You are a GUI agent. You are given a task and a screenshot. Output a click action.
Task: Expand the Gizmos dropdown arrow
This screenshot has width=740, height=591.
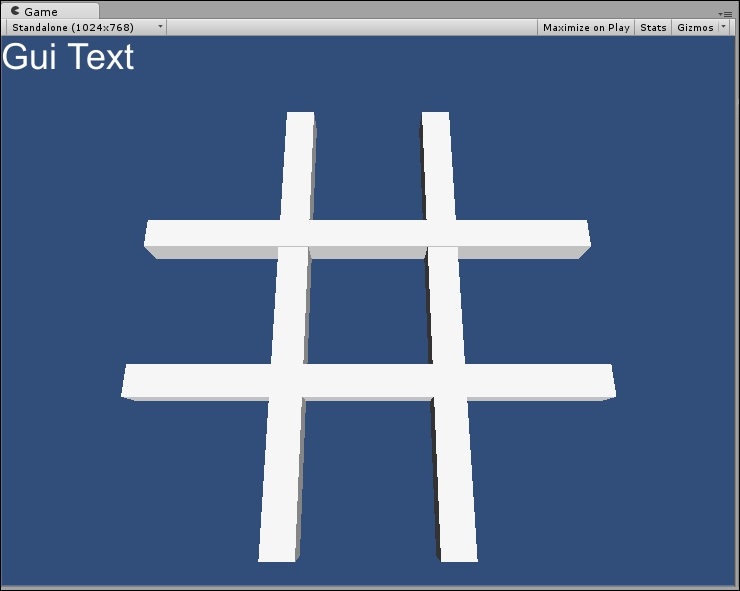pos(723,27)
